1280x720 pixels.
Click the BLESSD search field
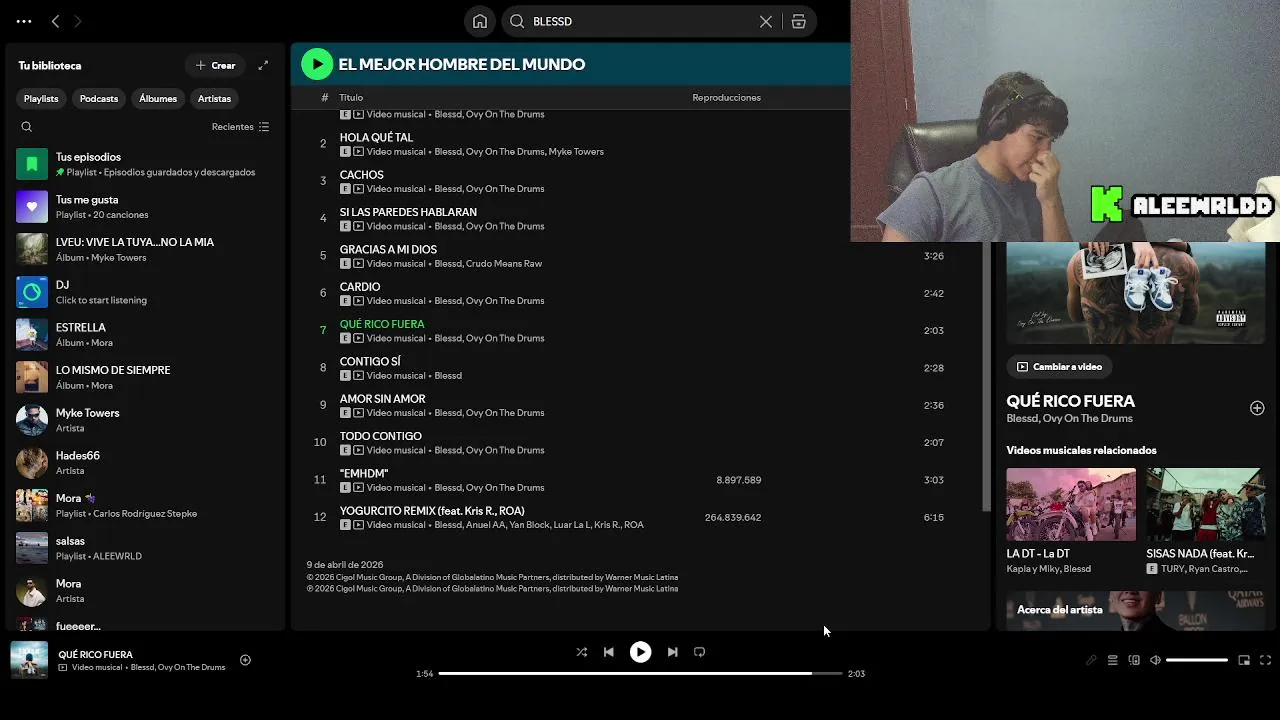[x=640, y=21]
